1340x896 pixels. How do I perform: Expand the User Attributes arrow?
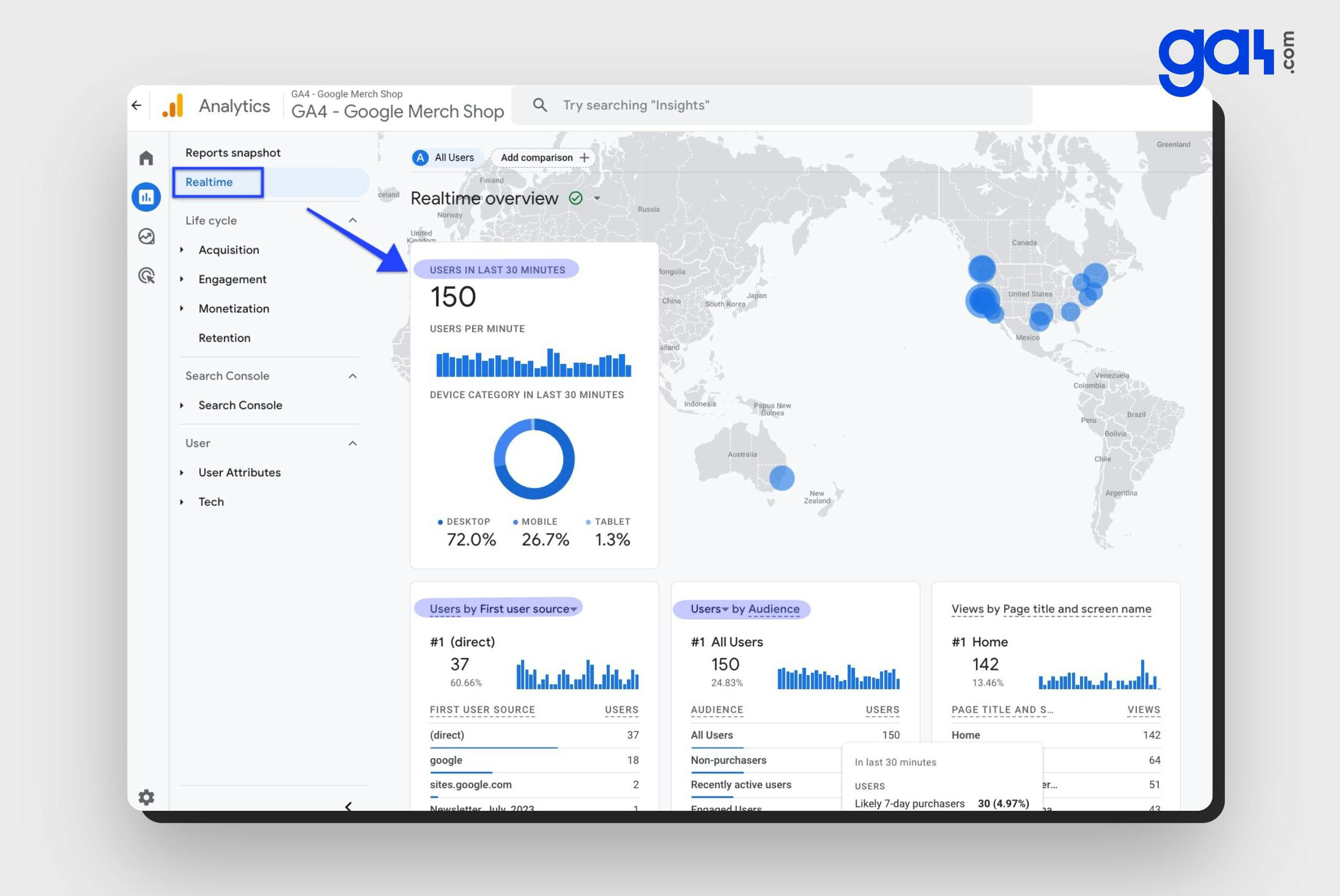(x=182, y=473)
